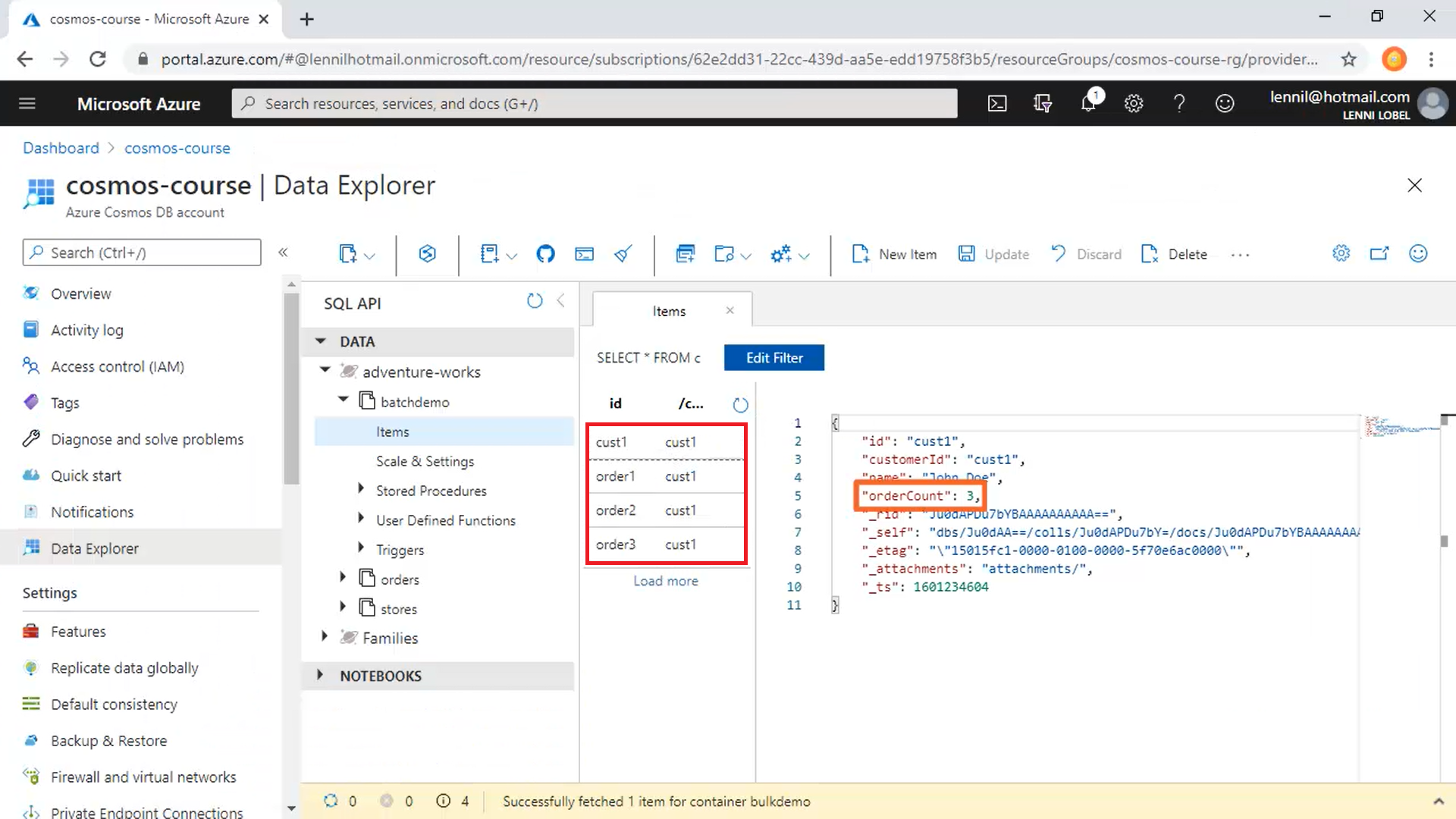This screenshot has height=819, width=1456.
Task: Expand the Stored Procedures node
Action: tap(361, 489)
